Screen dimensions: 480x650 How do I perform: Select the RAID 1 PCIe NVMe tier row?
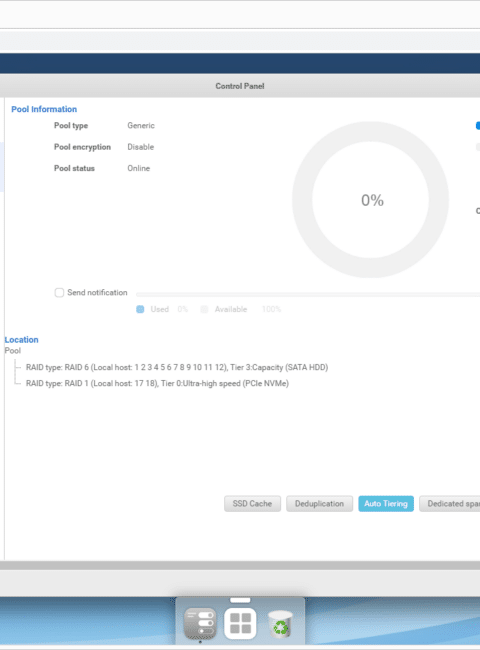coord(157,383)
